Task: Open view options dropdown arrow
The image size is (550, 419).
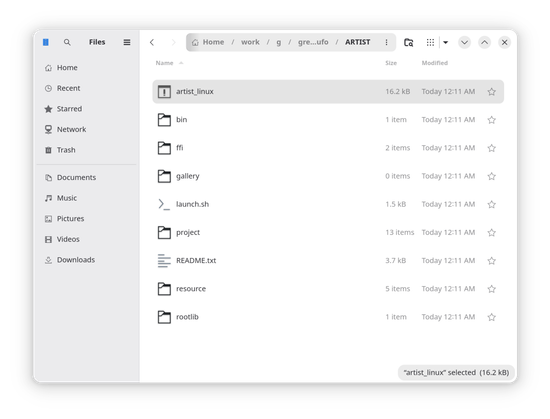Action: point(445,42)
